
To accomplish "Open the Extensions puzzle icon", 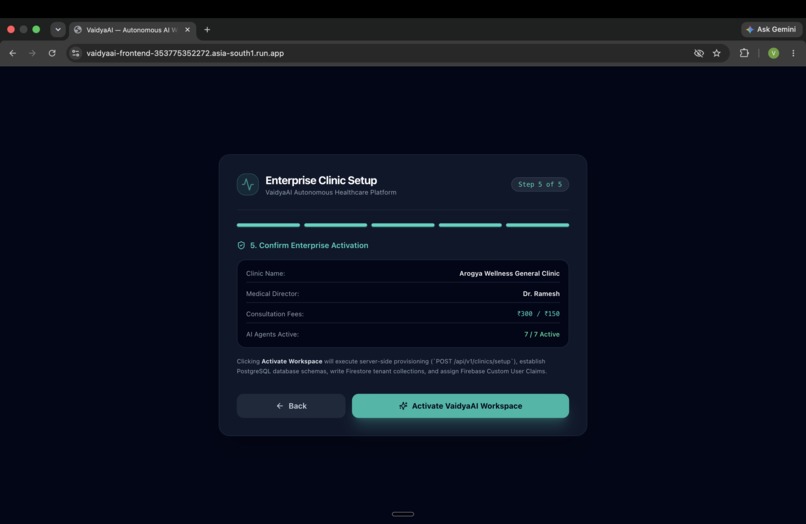I will 744,53.
